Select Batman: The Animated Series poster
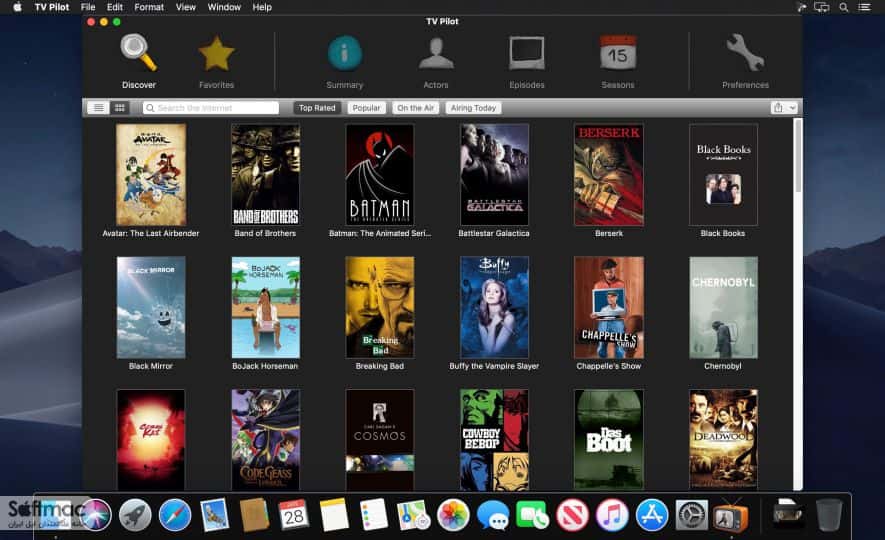885x540 pixels. pyautogui.click(x=379, y=174)
